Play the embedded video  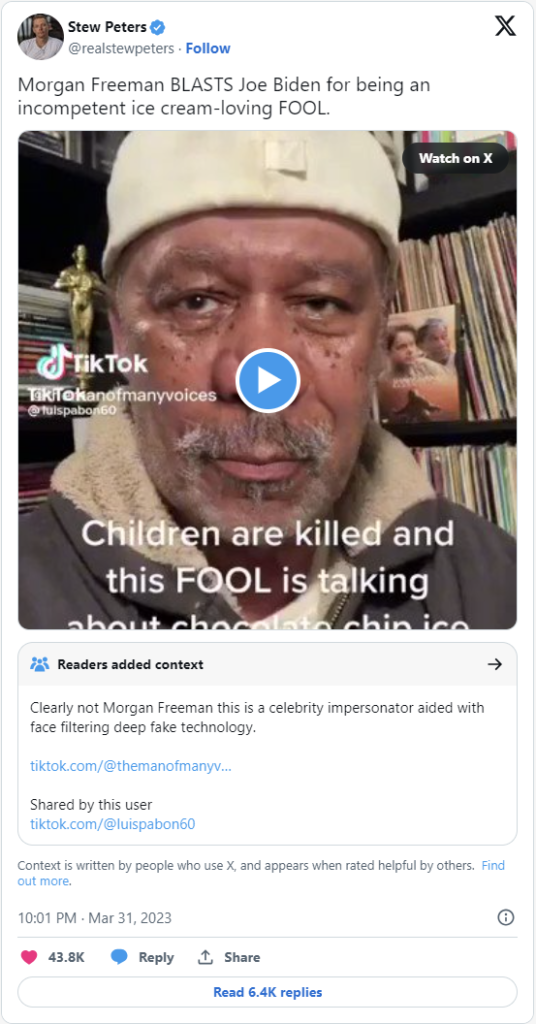point(268,381)
